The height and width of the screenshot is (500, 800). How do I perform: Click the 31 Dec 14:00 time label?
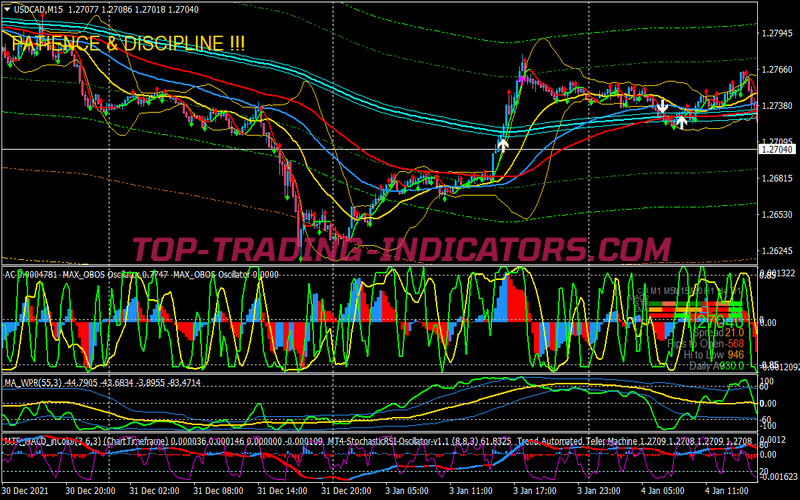point(282,491)
